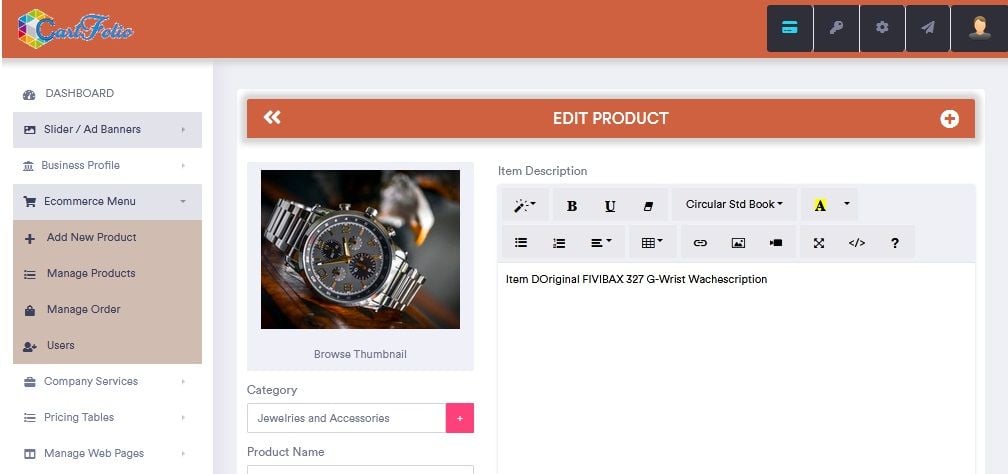The image size is (1008, 474).
Task: Click the plus circle icon in Edit Product bar
Action: [950, 119]
